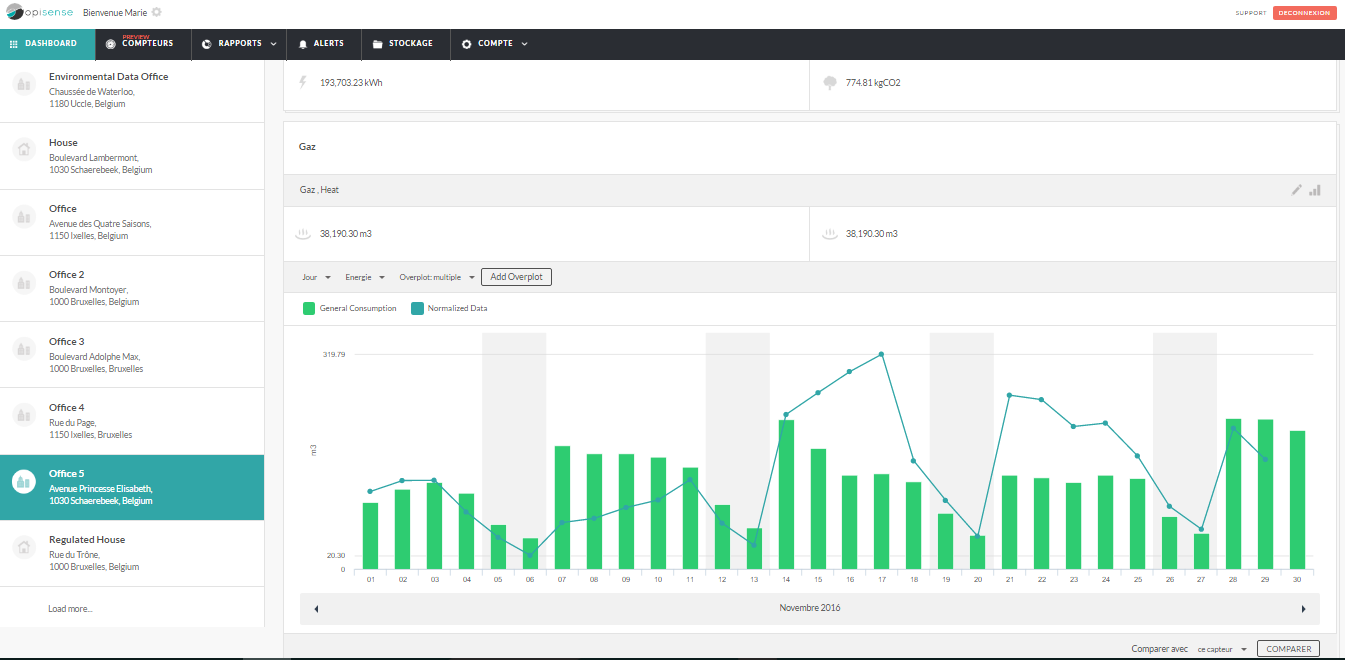Click the green bar for day 14
The height and width of the screenshot is (660, 1345).
tap(786, 494)
